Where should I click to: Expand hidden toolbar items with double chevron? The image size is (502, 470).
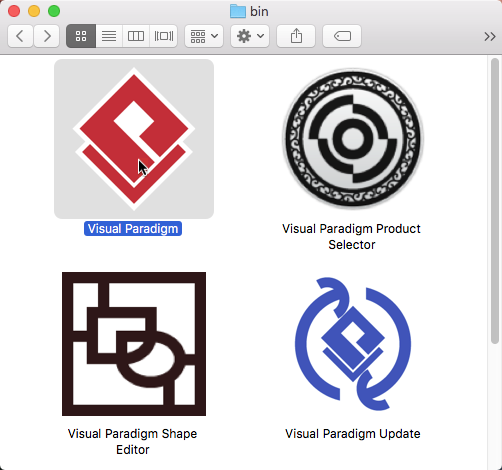(490, 36)
